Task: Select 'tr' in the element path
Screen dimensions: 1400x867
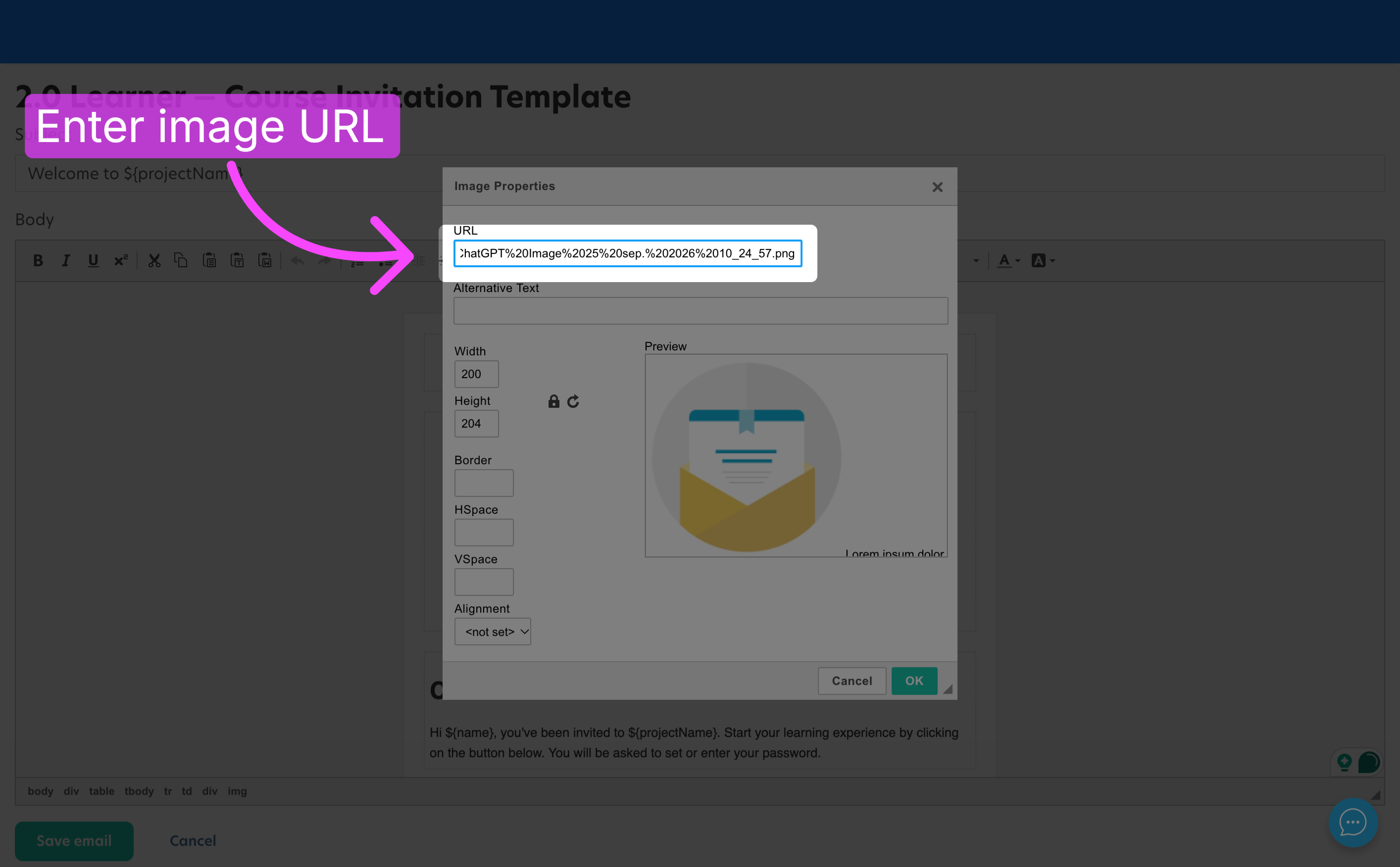Action: (167, 791)
